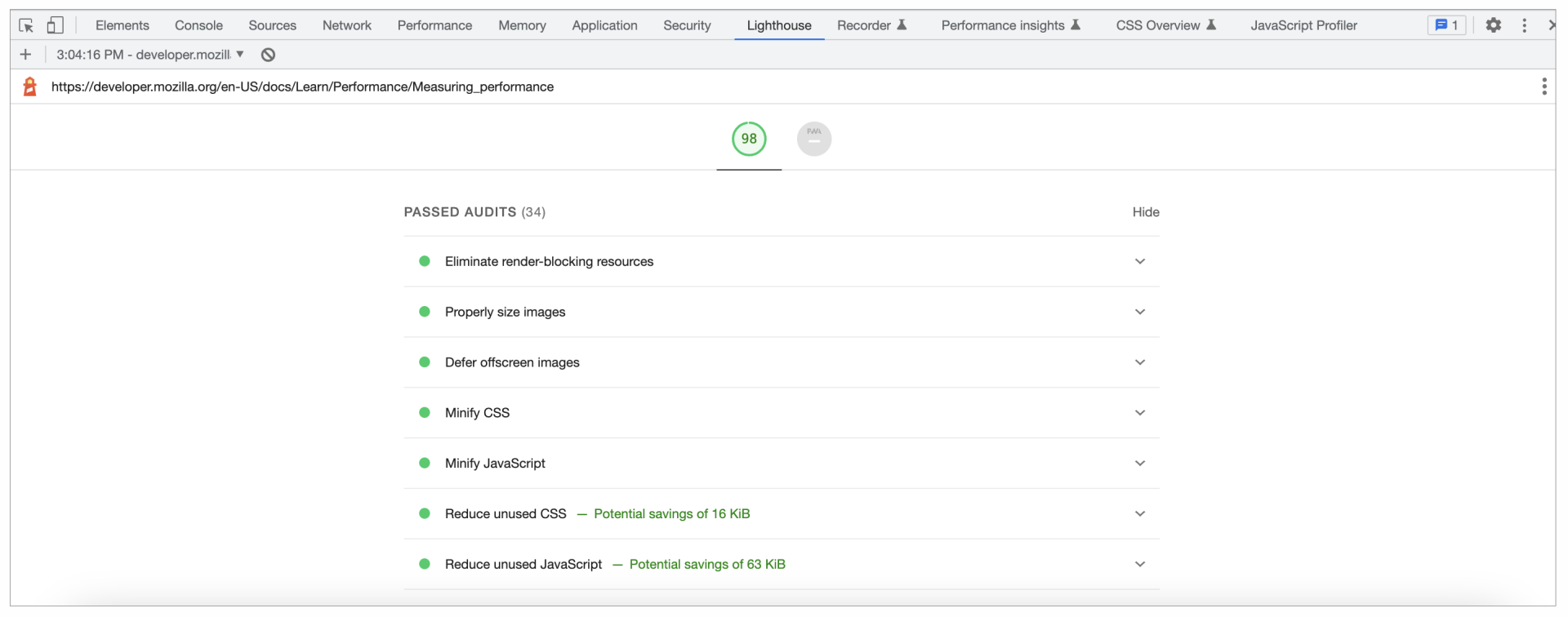Select the PWA category gauge
The width and height of the screenshot is (1568, 617).
[813, 139]
